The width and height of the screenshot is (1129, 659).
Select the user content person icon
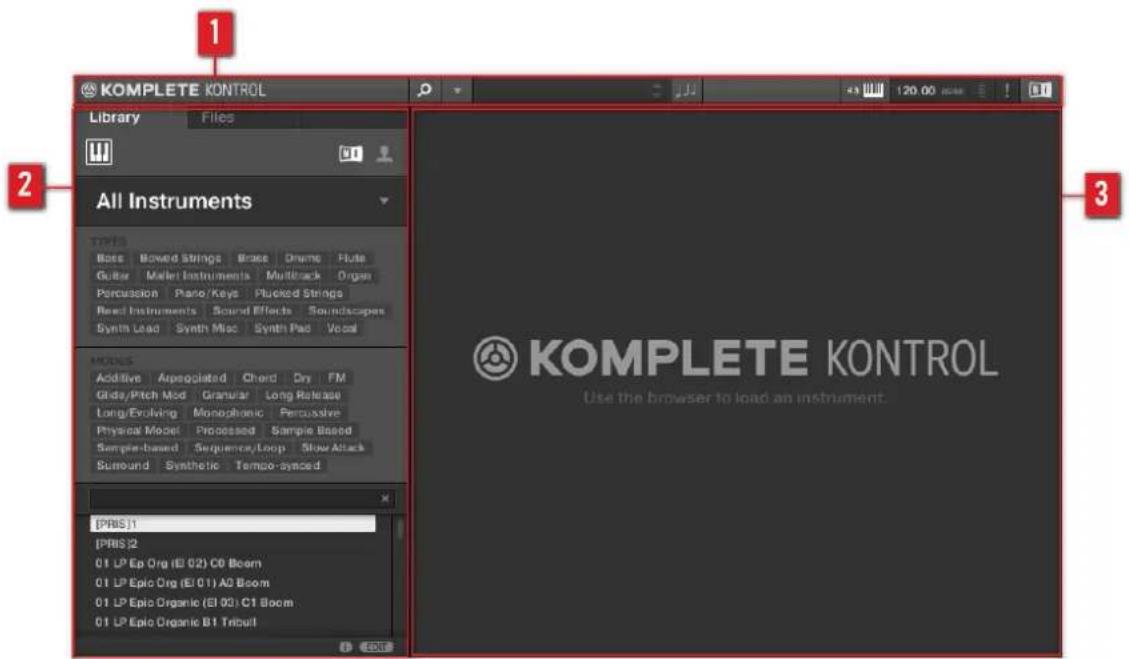(384, 153)
